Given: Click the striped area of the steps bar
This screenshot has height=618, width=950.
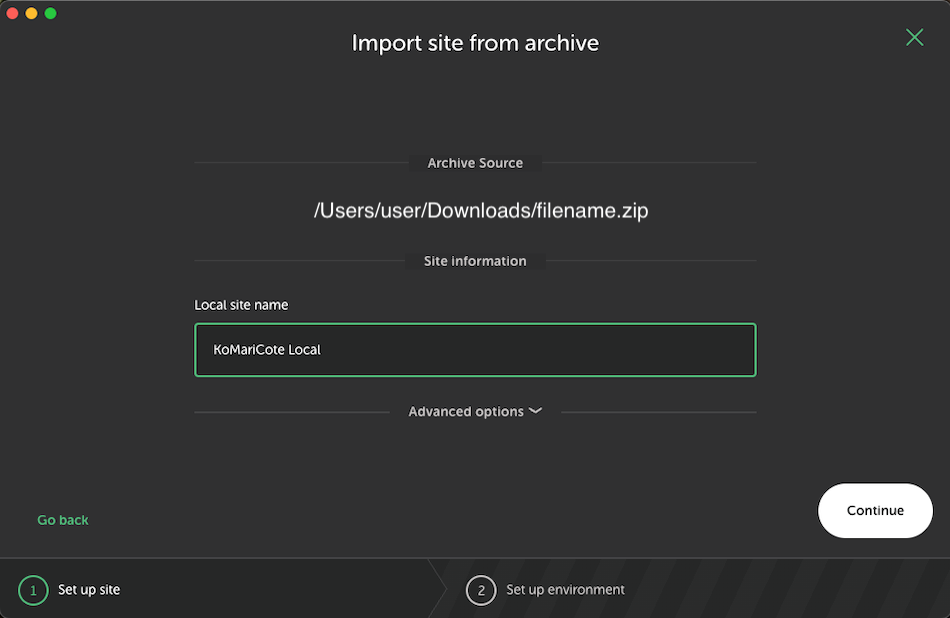Looking at the screenshot, I should point(800,590).
